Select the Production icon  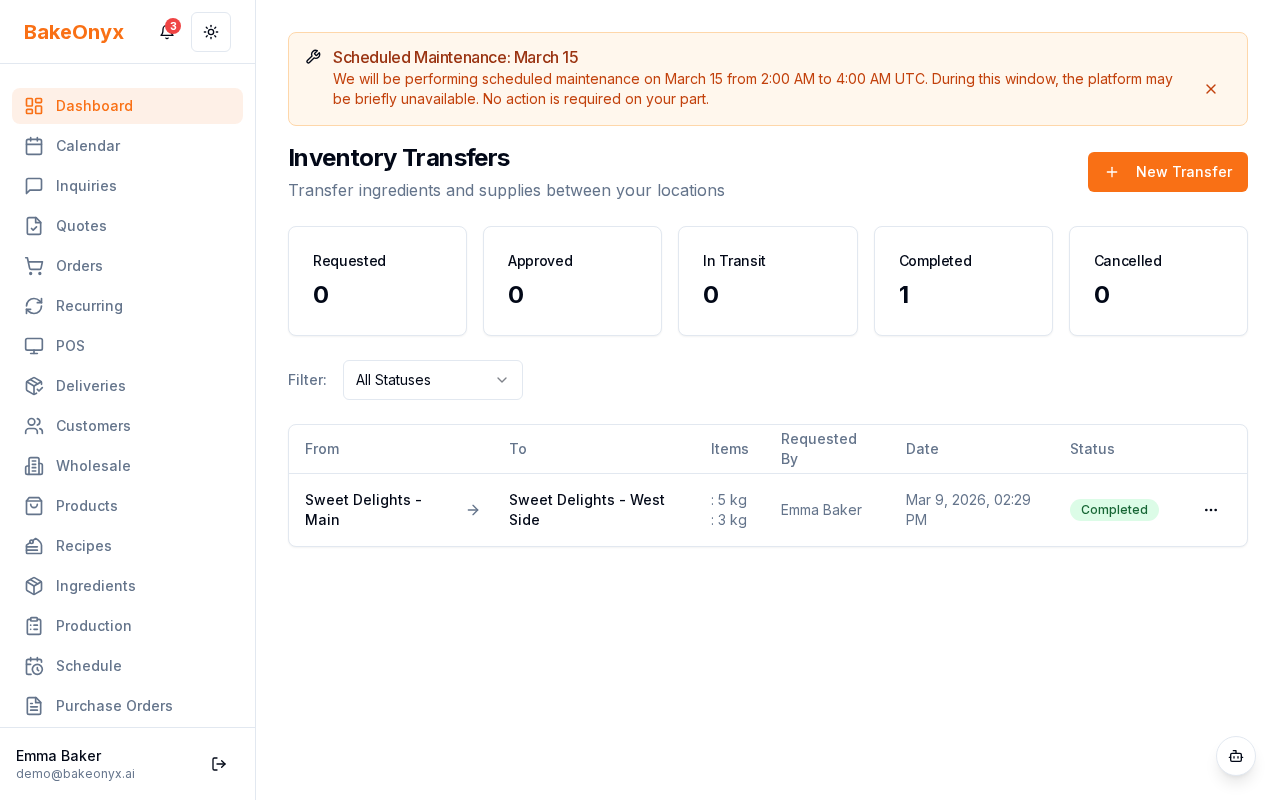[x=34, y=626]
